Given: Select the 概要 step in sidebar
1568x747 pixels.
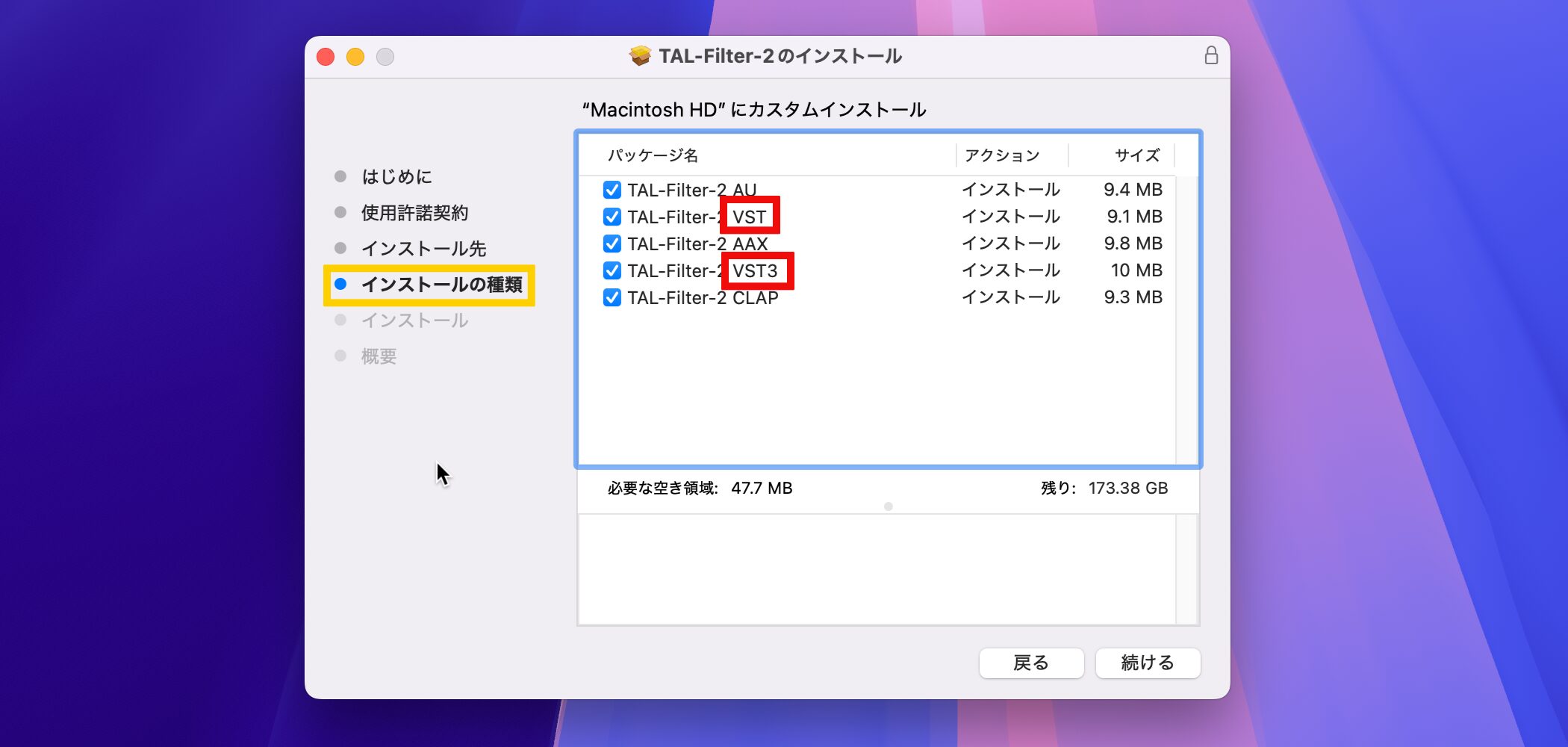Looking at the screenshot, I should pyautogui.click(x=379, y=356).
